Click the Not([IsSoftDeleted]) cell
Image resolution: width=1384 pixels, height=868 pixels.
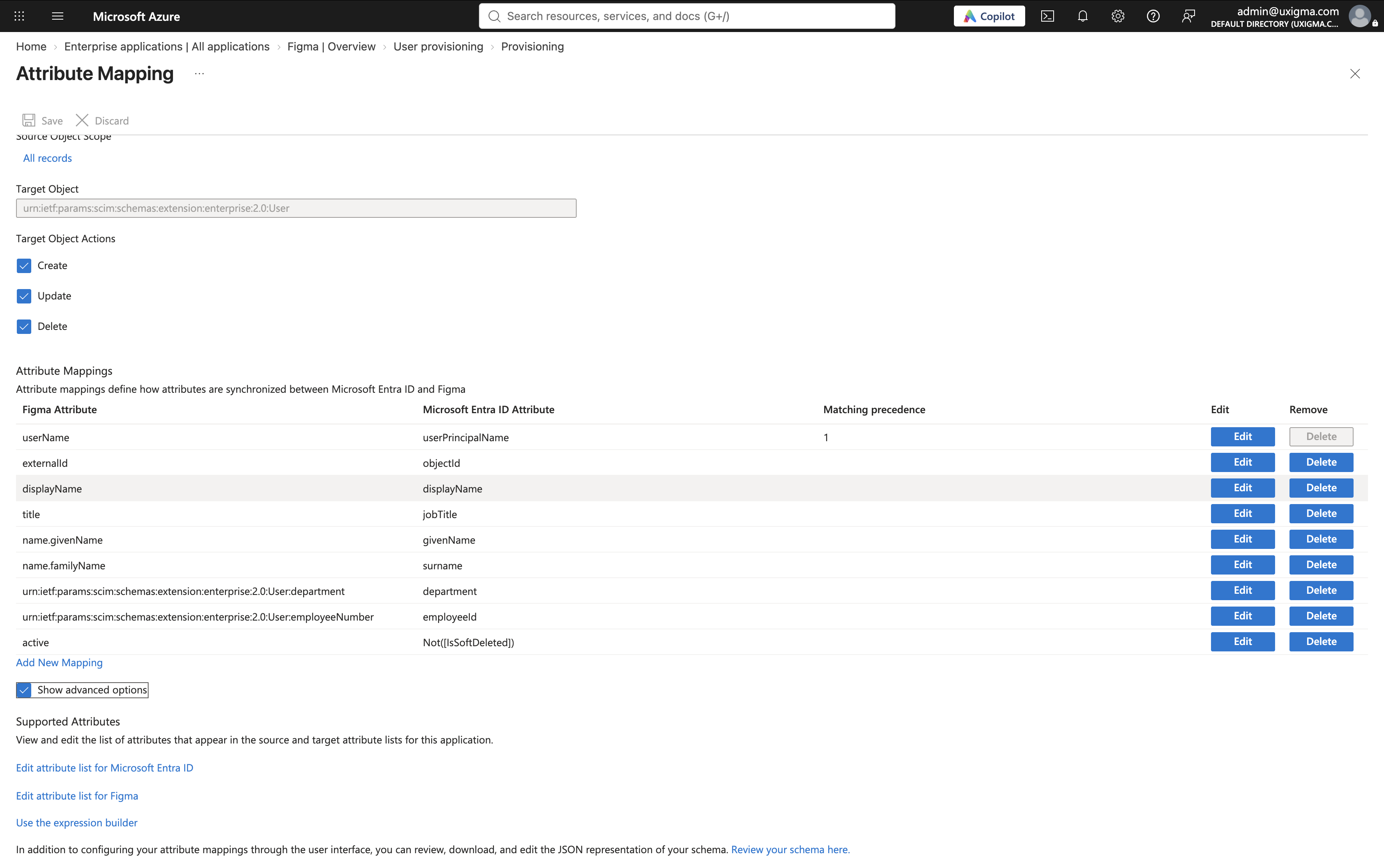pos(469,642)
